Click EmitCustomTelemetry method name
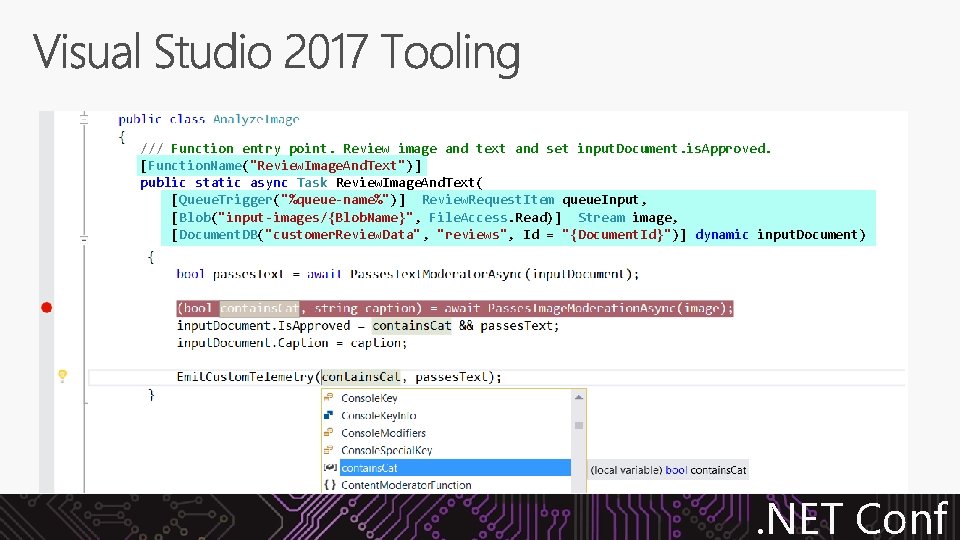The image size is (960, 540). [x=245, y=377]
